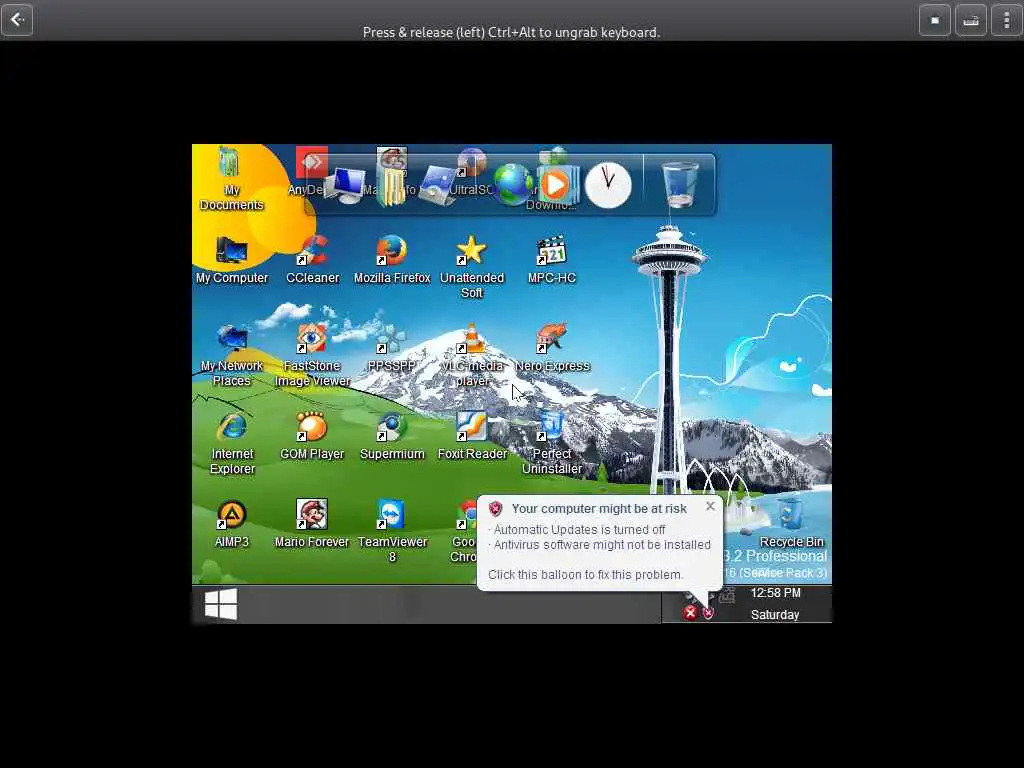The image size is (1024, 768).
Task: Click 'Antivirus software might not be installed' text
Action: (602, 545)
